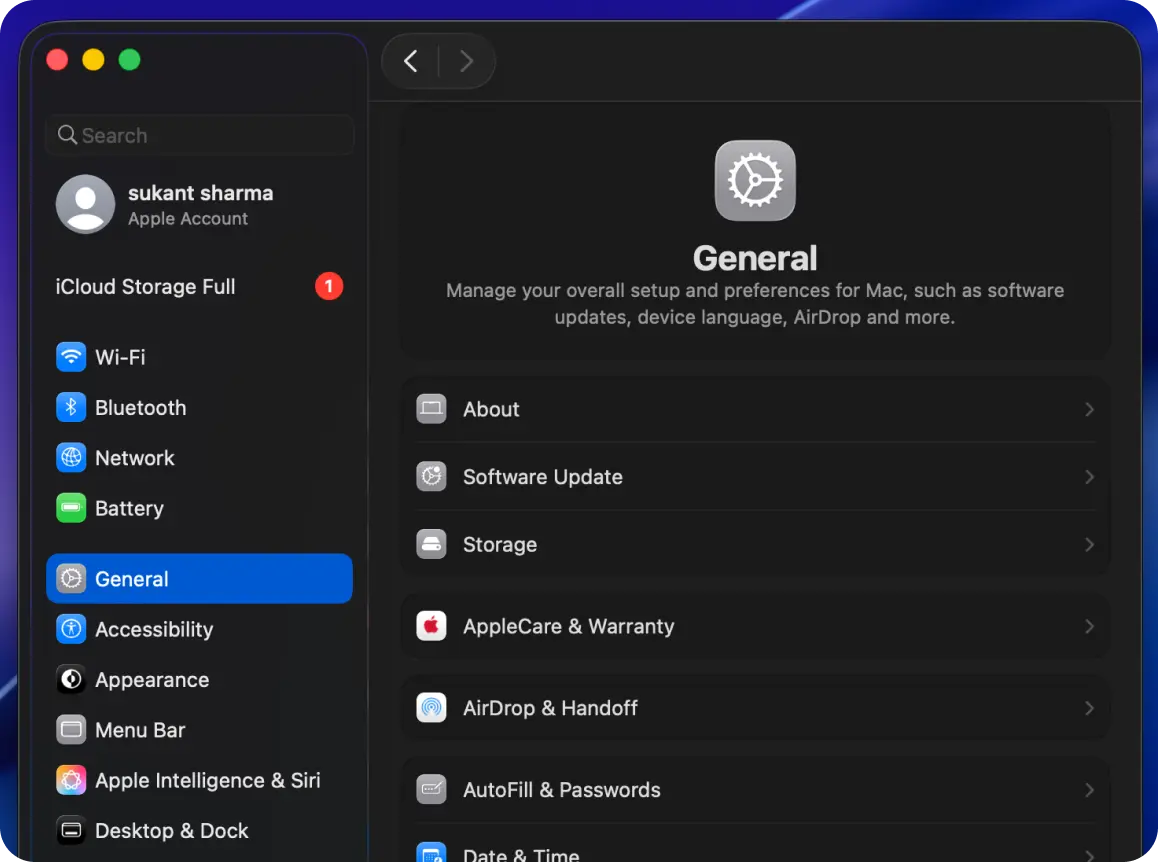This screenshot has height=862, width=1158.
Task: Open the Software Update label
Action: click(x=543, y=477)
